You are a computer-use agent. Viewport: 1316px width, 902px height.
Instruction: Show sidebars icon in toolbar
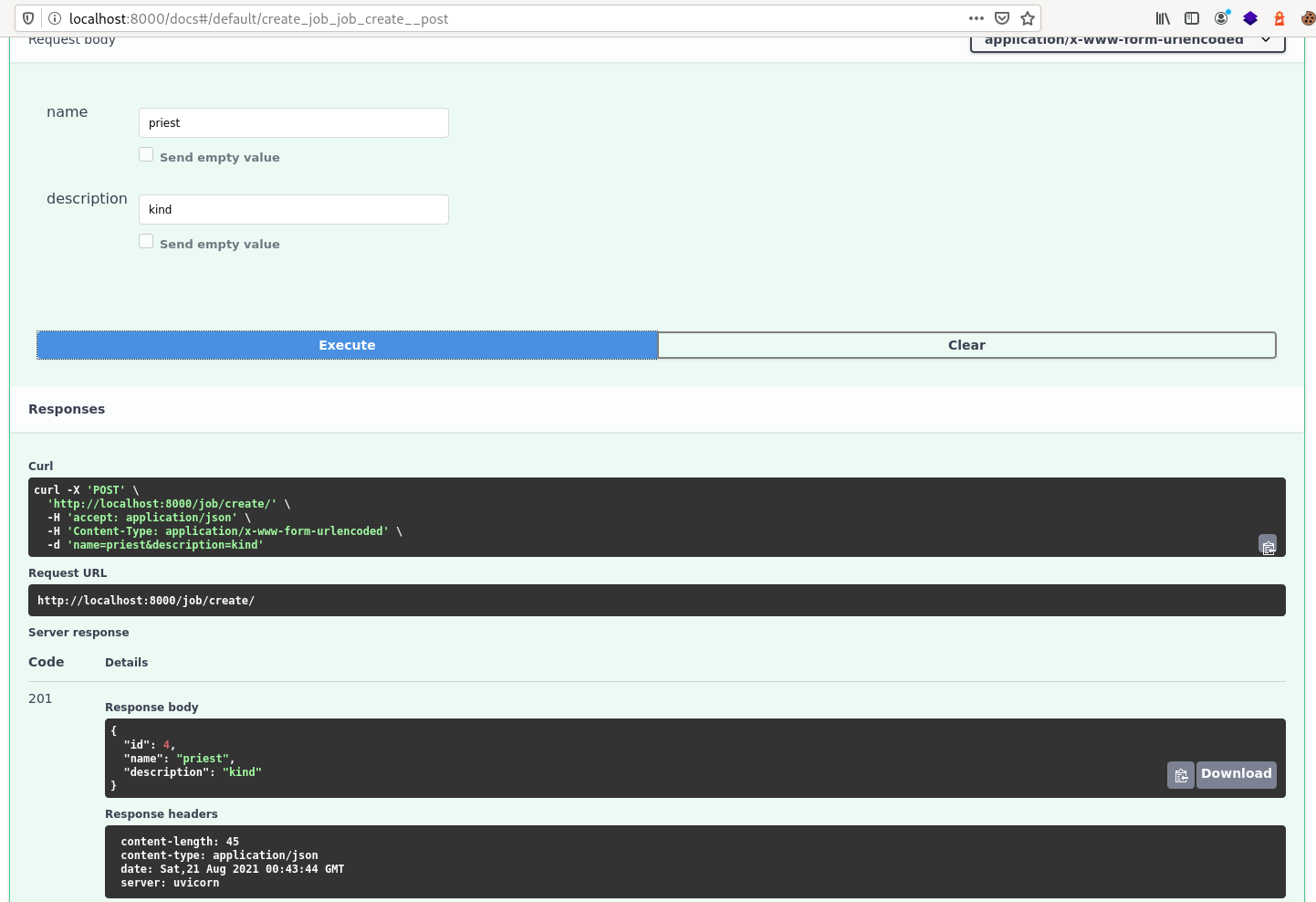click(x=1192, y=18)
